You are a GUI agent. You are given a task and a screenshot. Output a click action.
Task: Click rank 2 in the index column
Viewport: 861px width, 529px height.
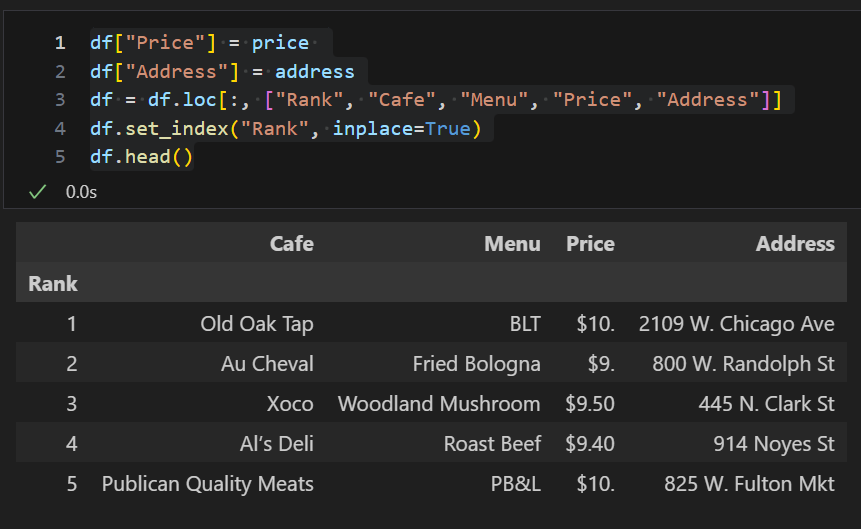71,364
